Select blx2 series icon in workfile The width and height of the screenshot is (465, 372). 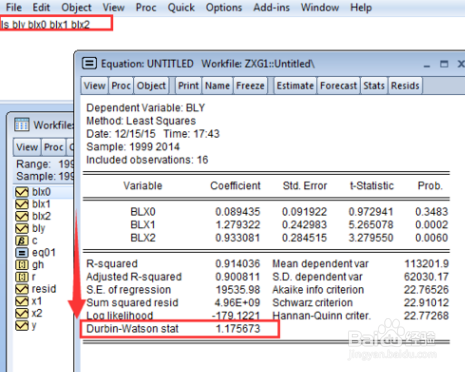[22, 216]
